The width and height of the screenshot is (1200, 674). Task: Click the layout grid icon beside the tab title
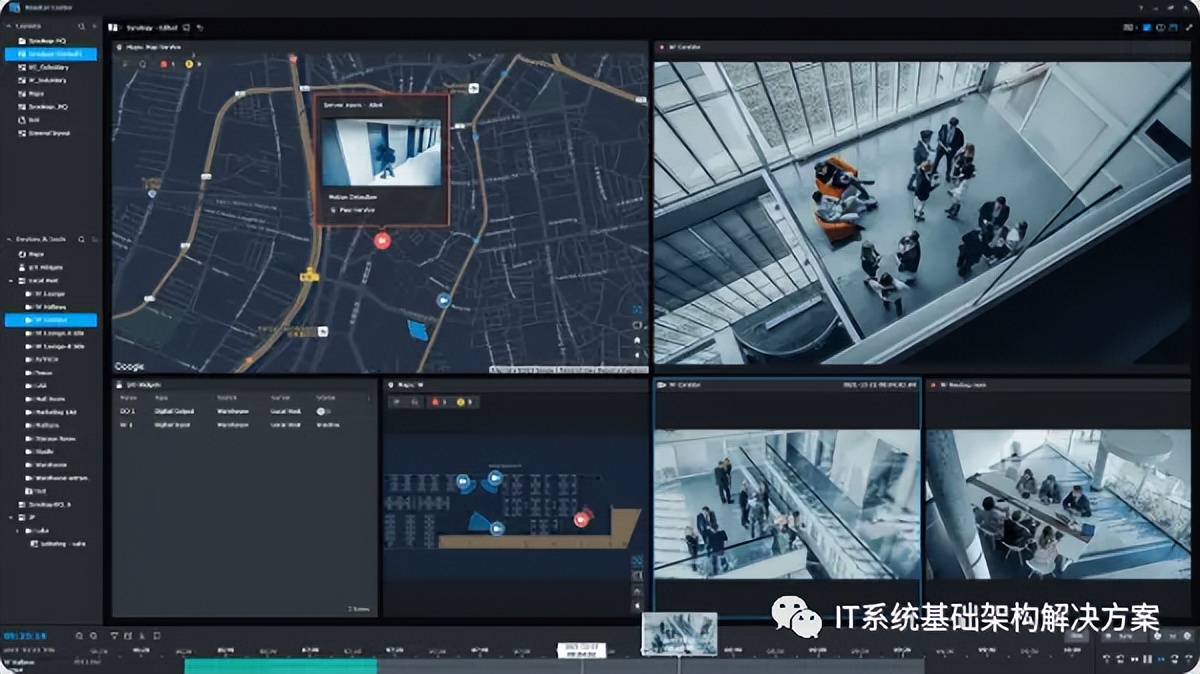[x=113, y=27]
